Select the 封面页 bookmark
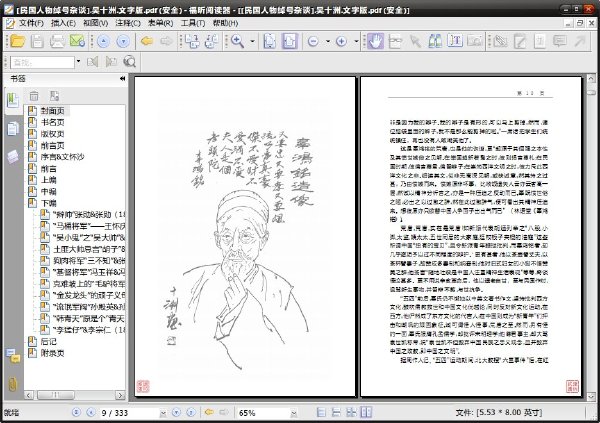This screenshot has width=600, height=423. click(x=52, y=111)
